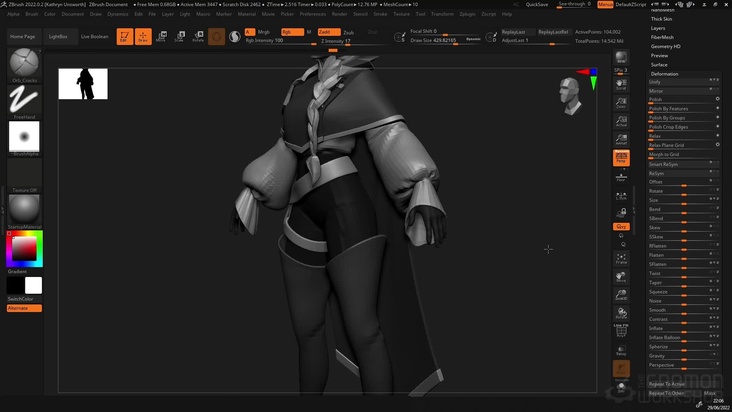Click the Transp transparency icon
The width and height of the screenshot is (732, 412).
(621, 350)
